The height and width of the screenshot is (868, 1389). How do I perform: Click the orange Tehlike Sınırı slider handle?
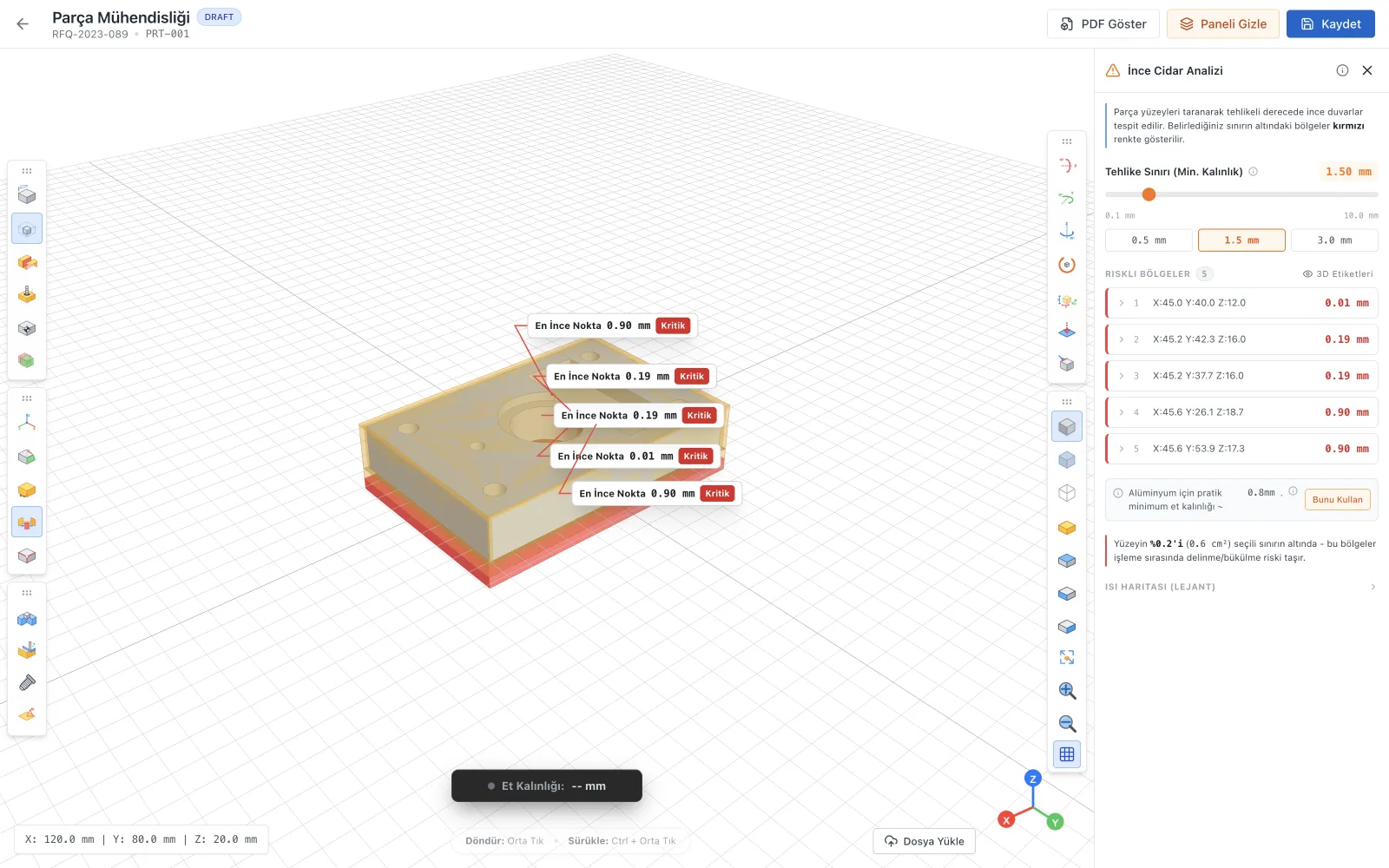(1149, 194)
